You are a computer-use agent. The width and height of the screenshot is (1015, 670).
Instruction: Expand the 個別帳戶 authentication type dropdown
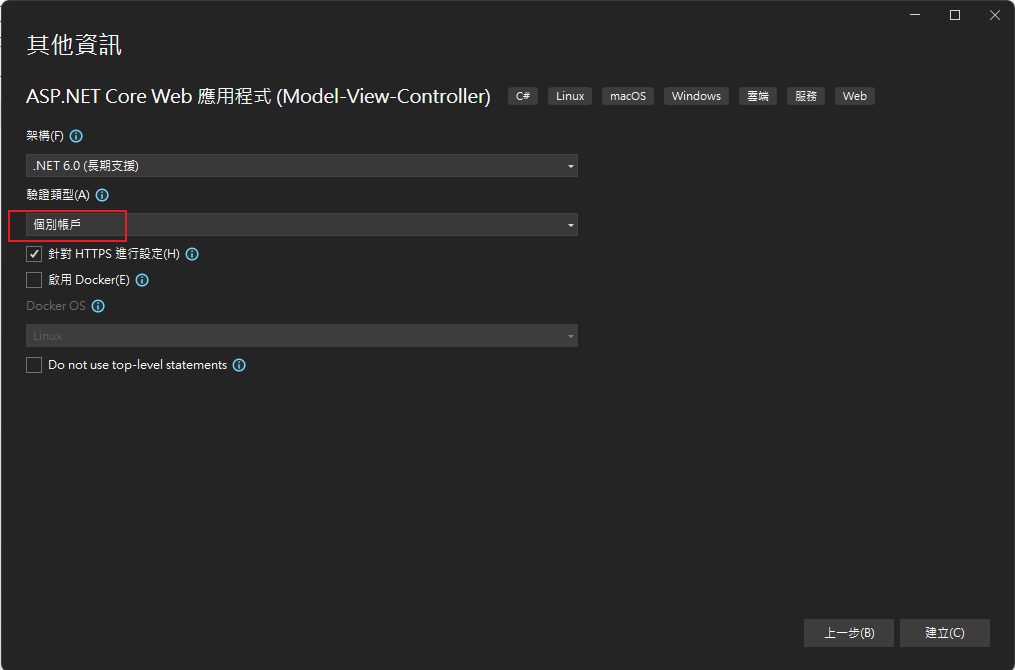(x=301, y=225)
